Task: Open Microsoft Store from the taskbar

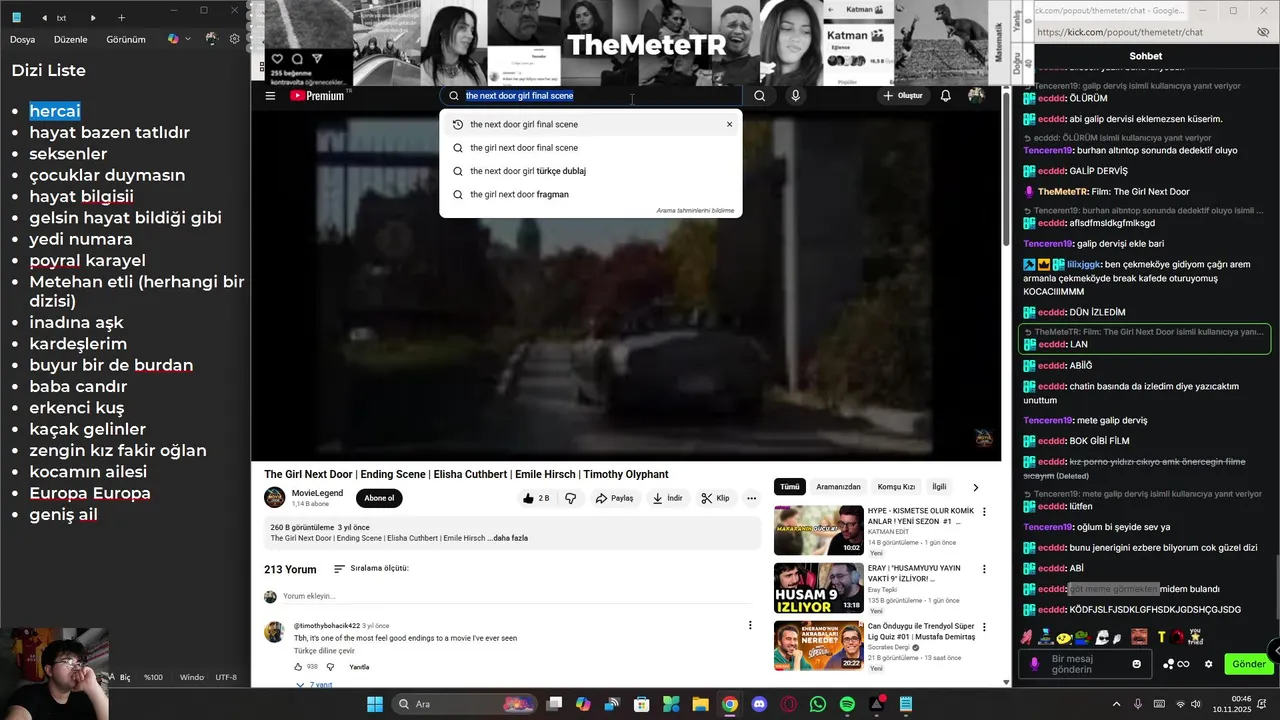Action: pos(642,704)
